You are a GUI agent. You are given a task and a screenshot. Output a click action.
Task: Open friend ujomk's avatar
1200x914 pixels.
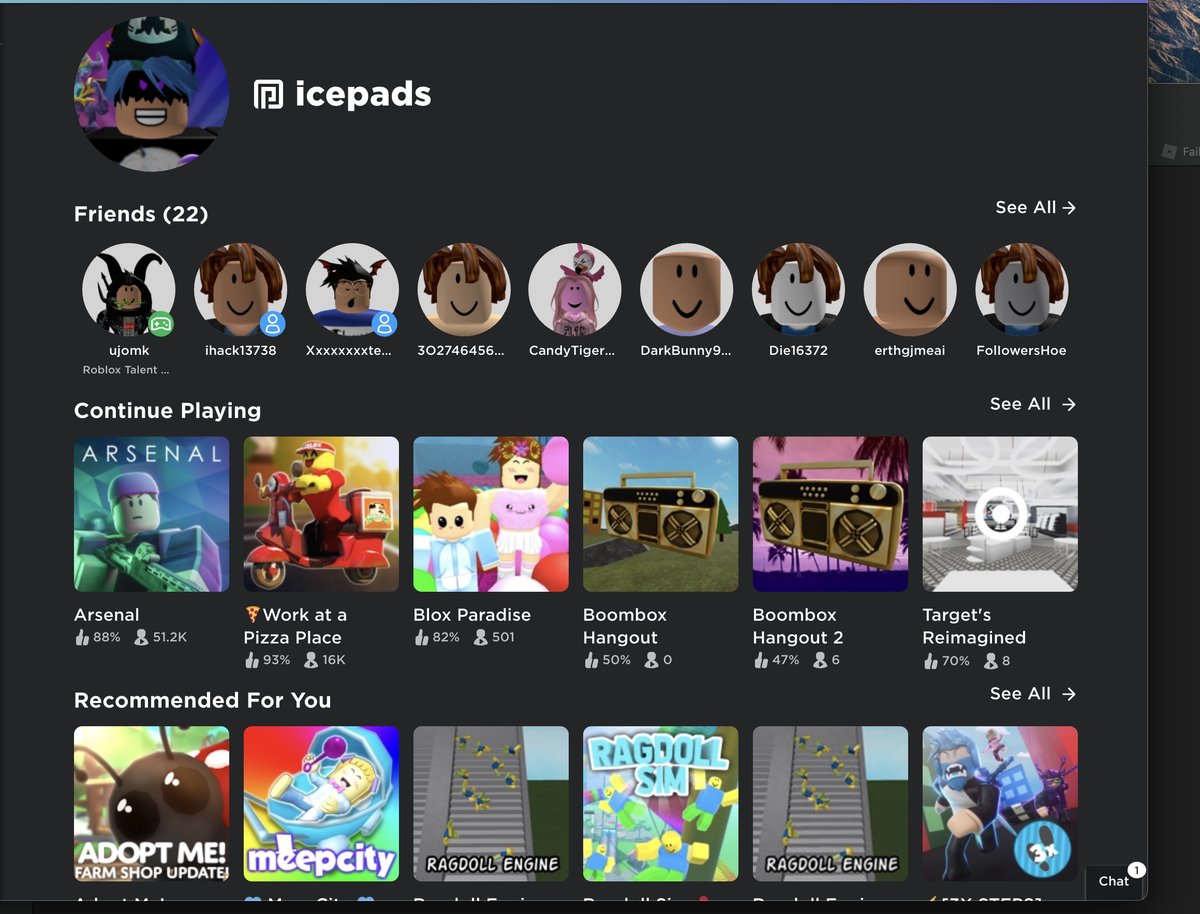click(x=128, y=290)
